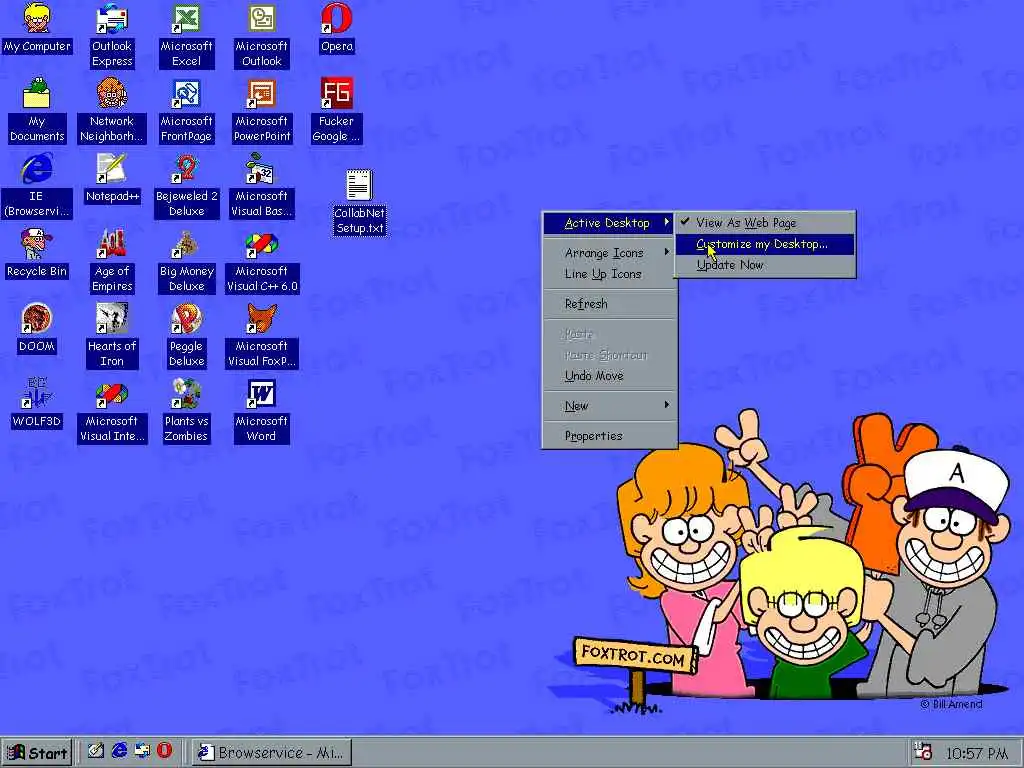Open Properties from the context menu
Image resolution: width=1024 pixels, height=768 pixels.
coord(609,436)
